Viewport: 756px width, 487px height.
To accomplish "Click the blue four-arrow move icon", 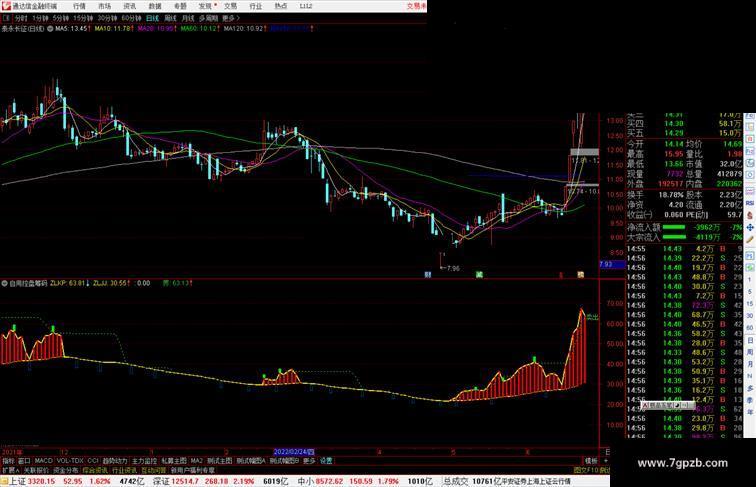I will click(750, 228).
